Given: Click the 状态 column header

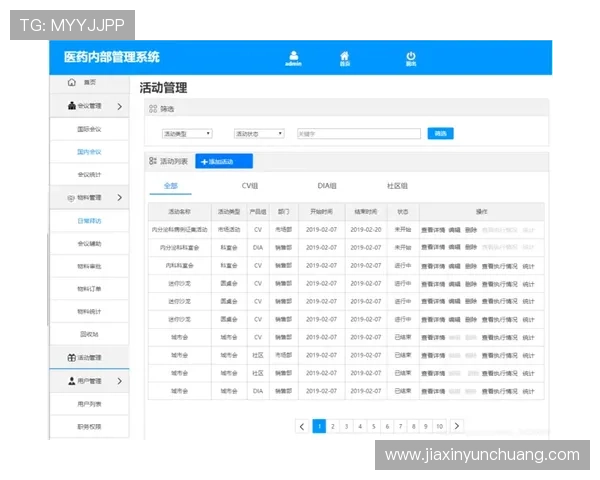Looking at the screenshot, I should point(403,212).
